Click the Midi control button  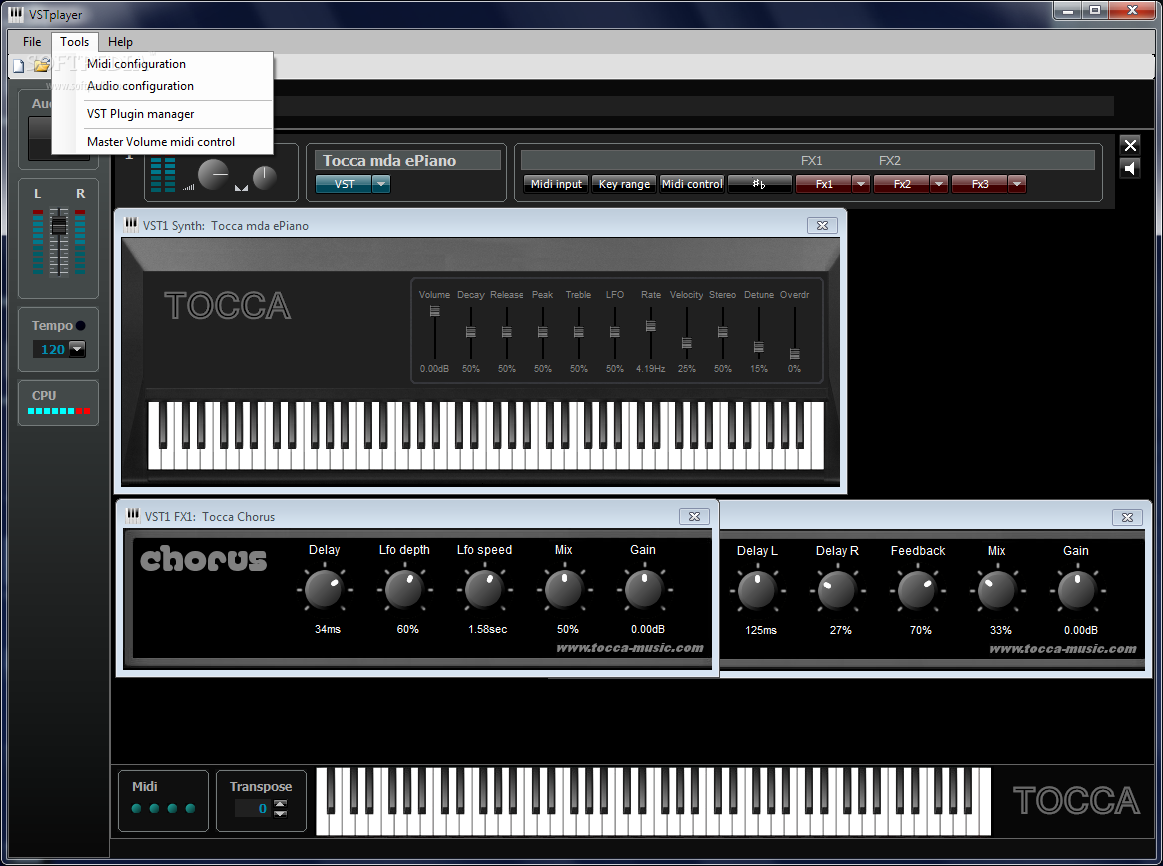[x=691, y=184]
